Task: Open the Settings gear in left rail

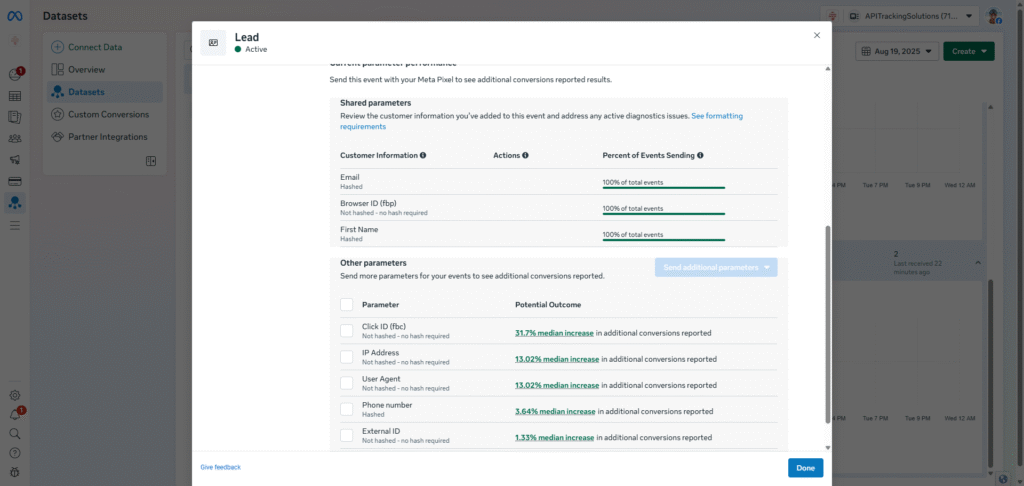Action: coord(15,395)
